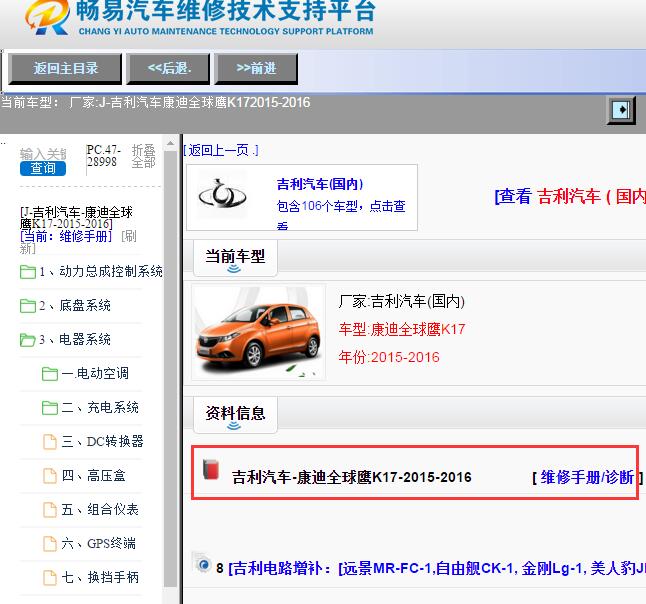The height and width of the screenshot is (604, 646).
Task: Click J-吉利汽车-康迪全球鹰K17-2015-2016 sidebar title
Action: (x=77, y=218)
